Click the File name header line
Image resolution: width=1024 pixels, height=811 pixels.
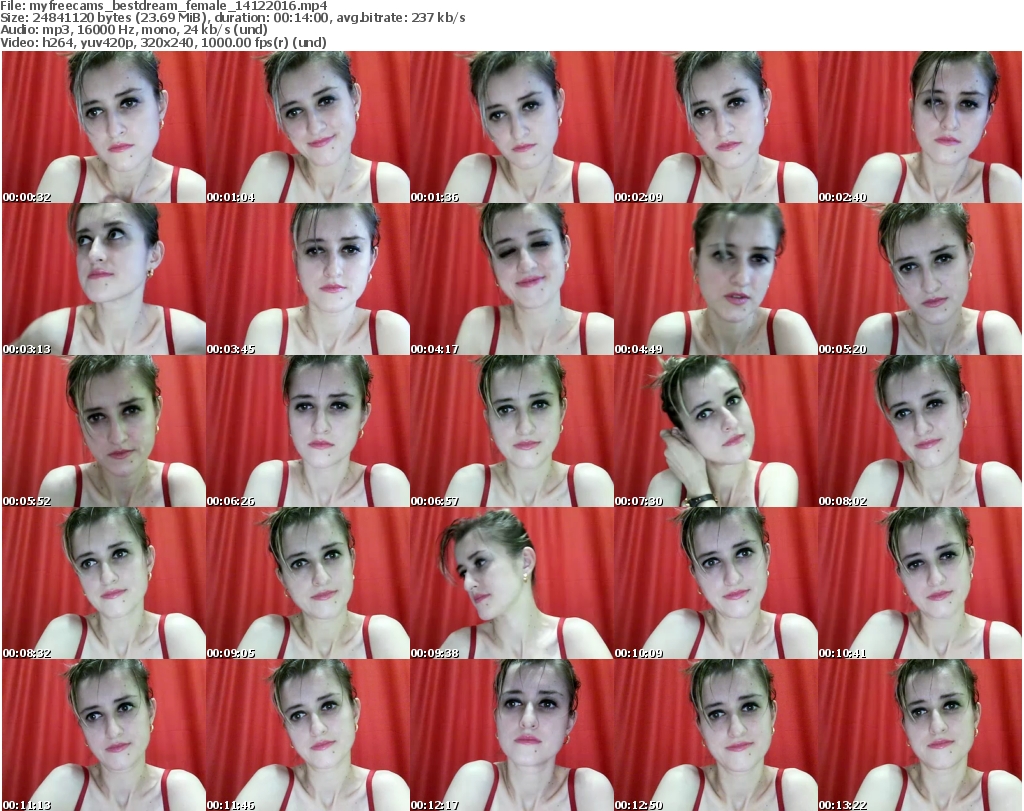click(164, 6)
